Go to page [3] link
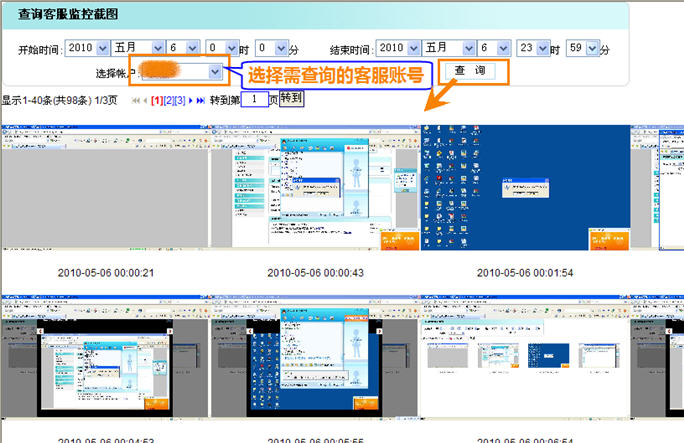 pyautogui.click(x=180, y=100)
